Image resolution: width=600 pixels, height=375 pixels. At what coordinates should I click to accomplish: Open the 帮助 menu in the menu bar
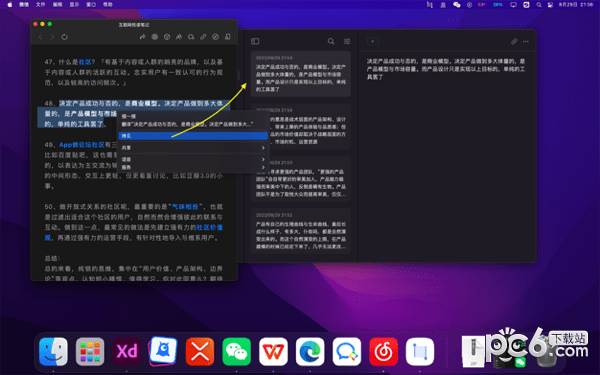[x=108, y=5]
